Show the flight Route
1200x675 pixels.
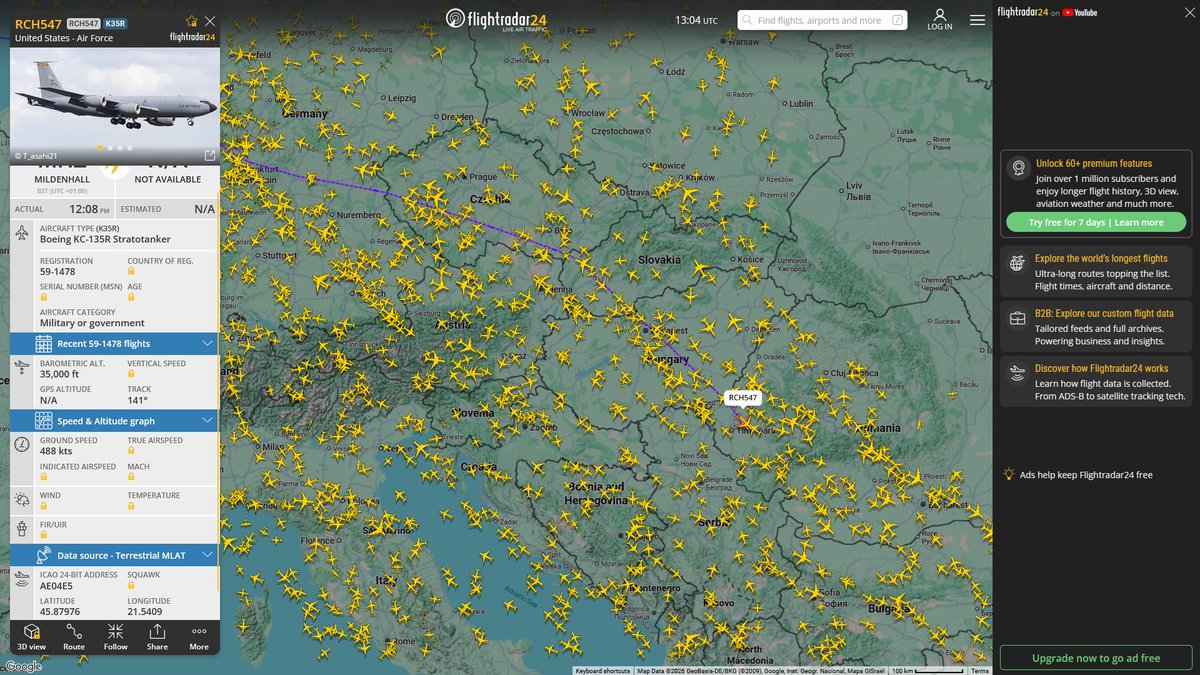pyautogui.click(x=74, y=637)
